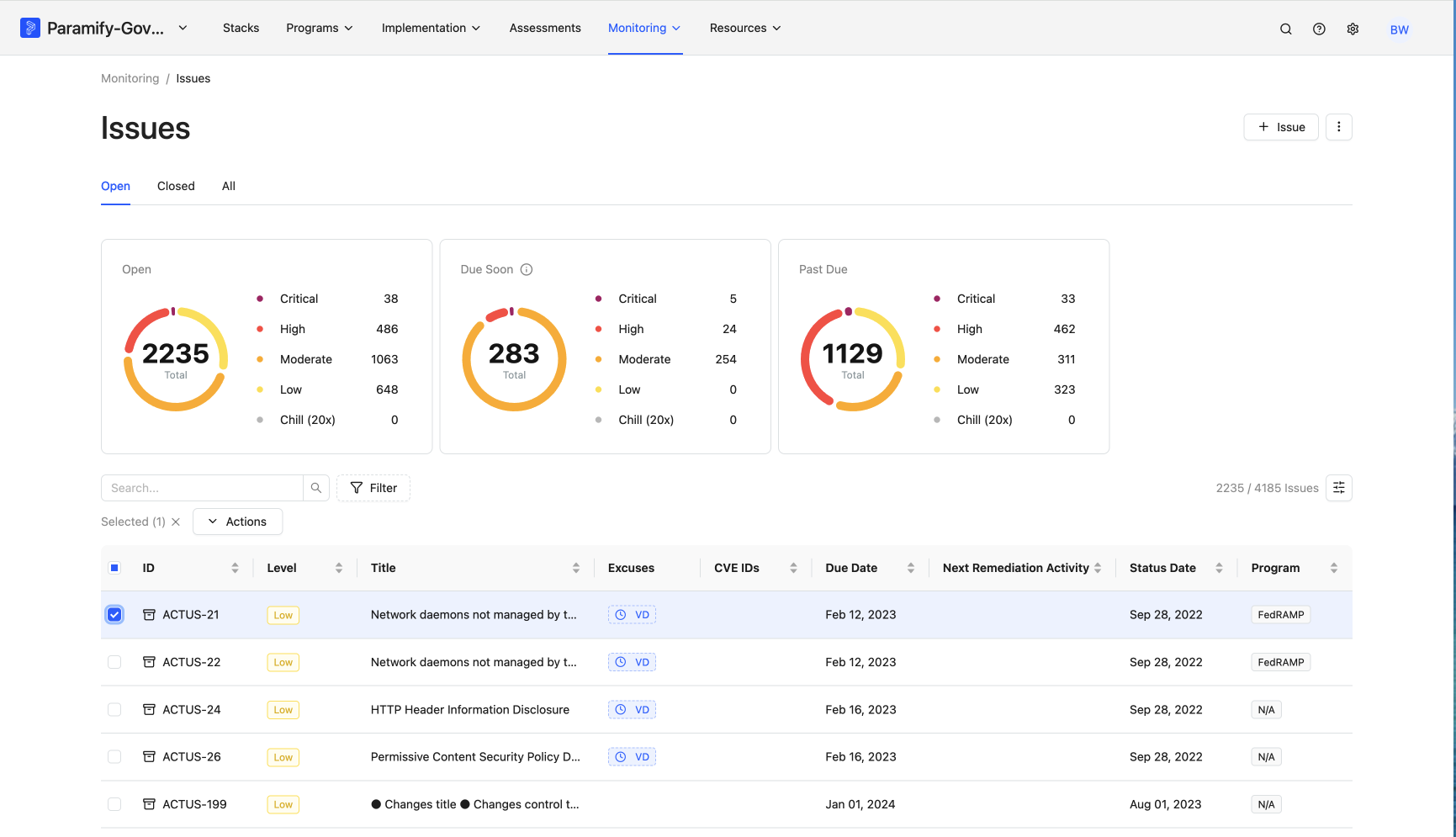Click the help question mark icon
The image size is (1456, 837).
1319,29
